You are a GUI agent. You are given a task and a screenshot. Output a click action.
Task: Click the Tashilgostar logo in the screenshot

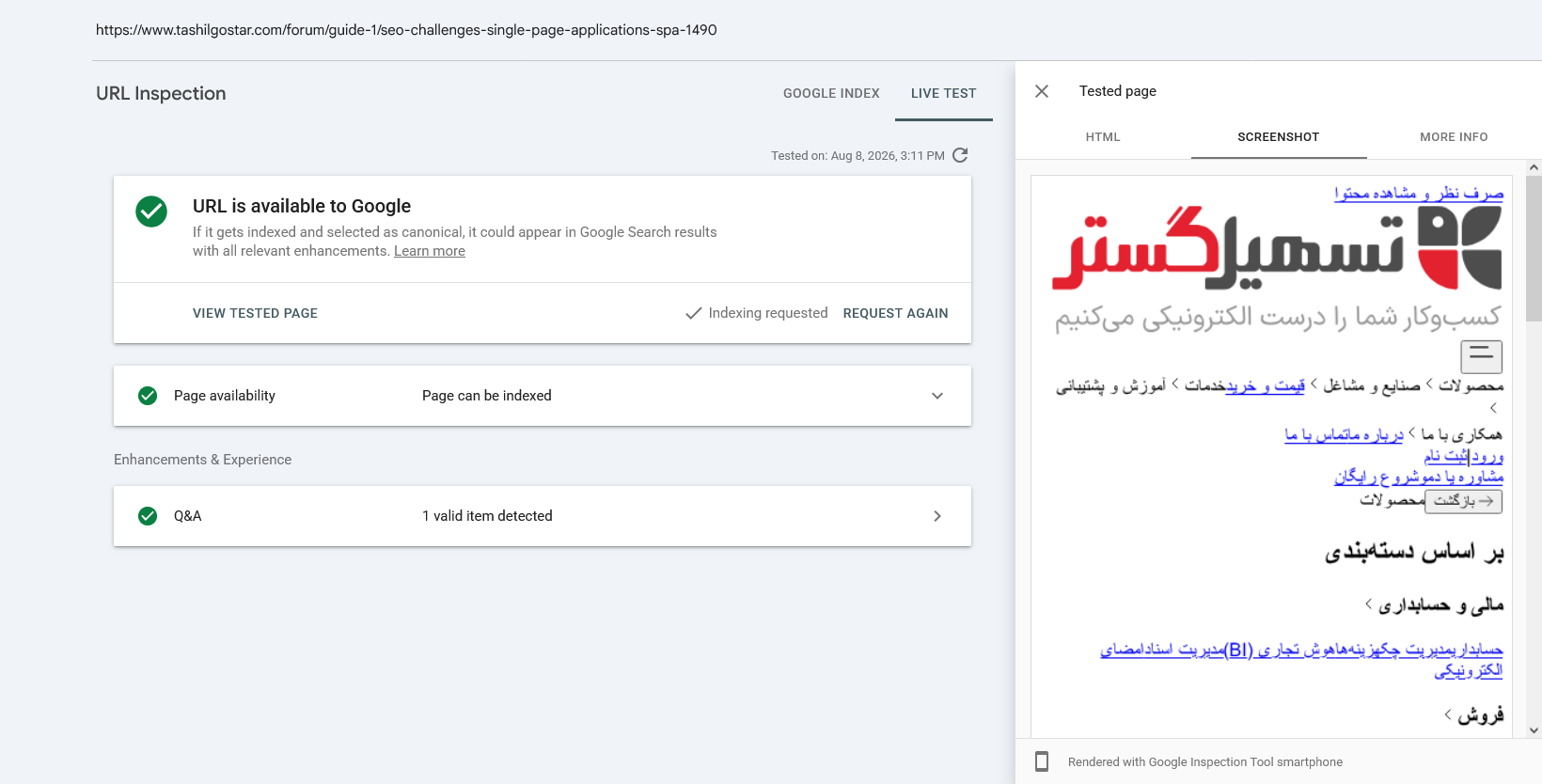(1277, 248)
